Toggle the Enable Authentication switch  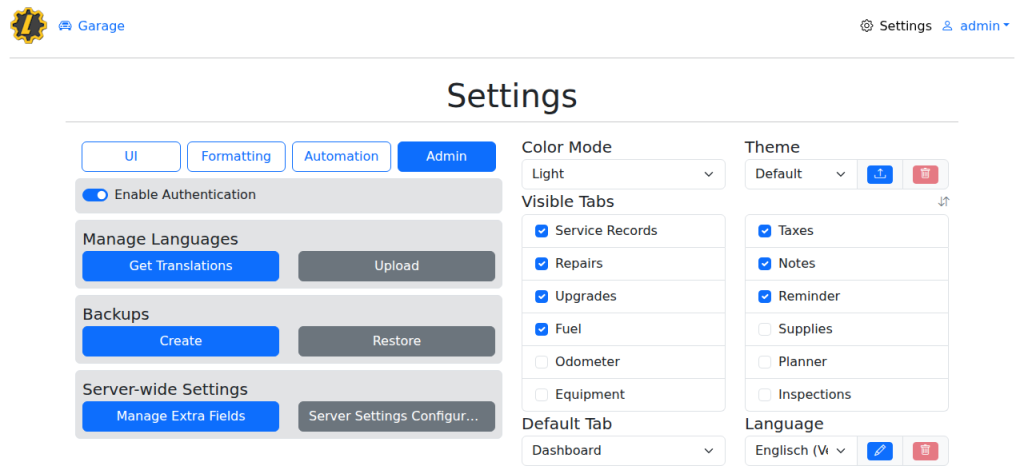pyautogui.click(x=95, y=195)
